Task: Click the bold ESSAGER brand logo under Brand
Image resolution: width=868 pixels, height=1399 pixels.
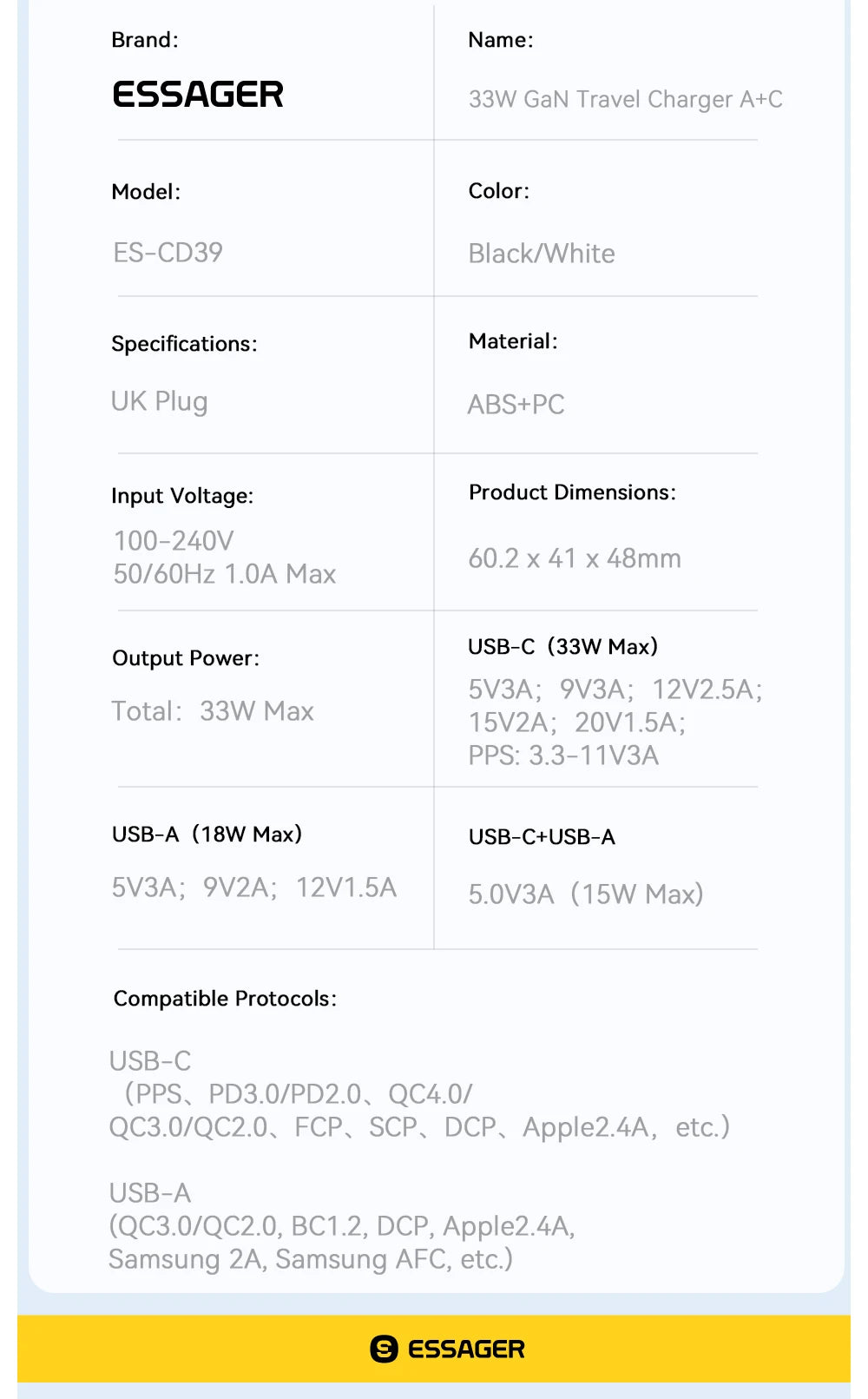Action: (x=198, y=94)
